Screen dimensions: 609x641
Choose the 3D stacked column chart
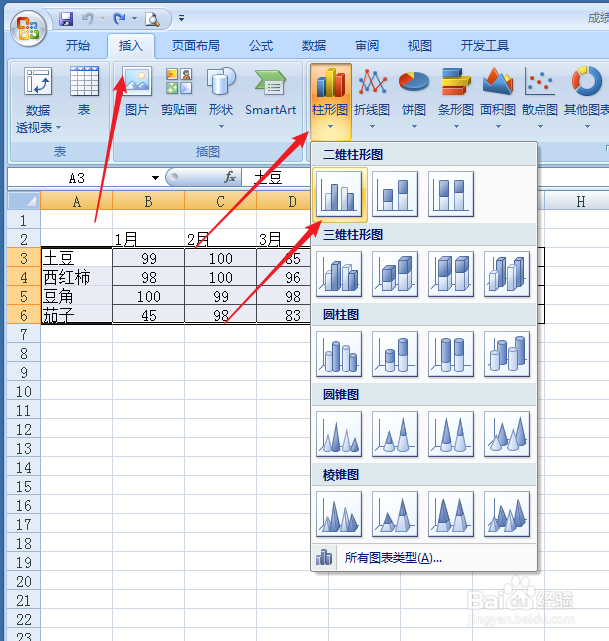click(395, 274)
